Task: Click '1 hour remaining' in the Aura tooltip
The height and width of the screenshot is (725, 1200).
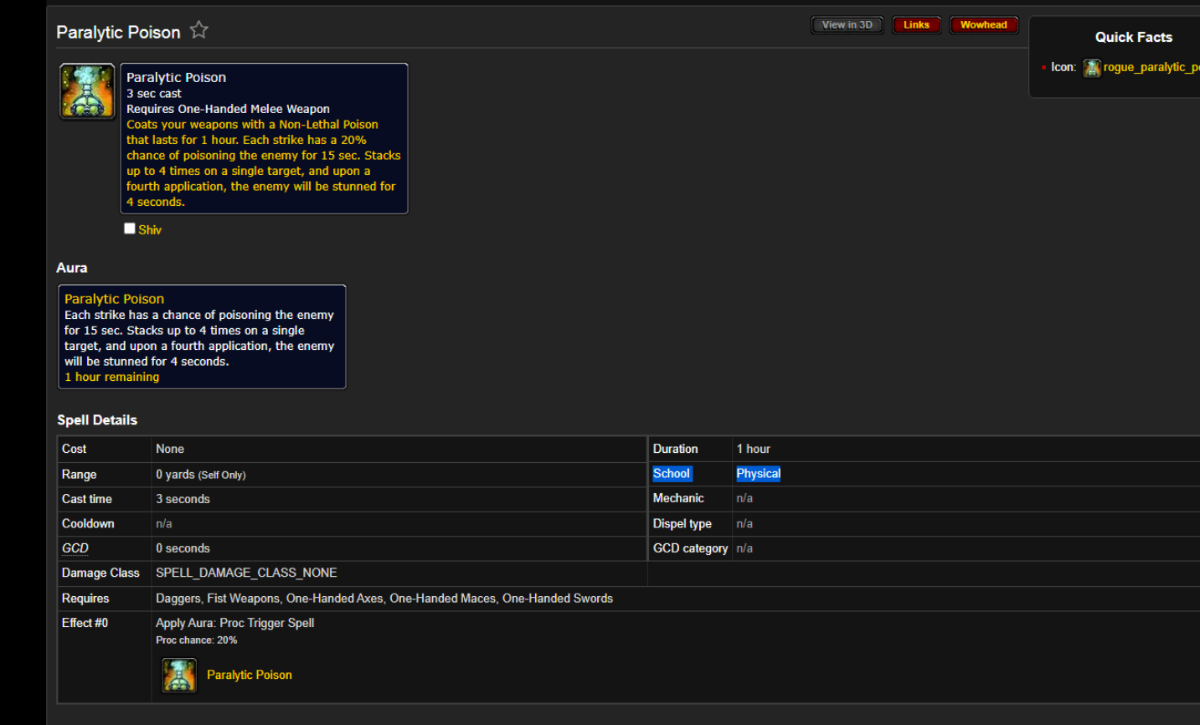Action: (112, 377)
